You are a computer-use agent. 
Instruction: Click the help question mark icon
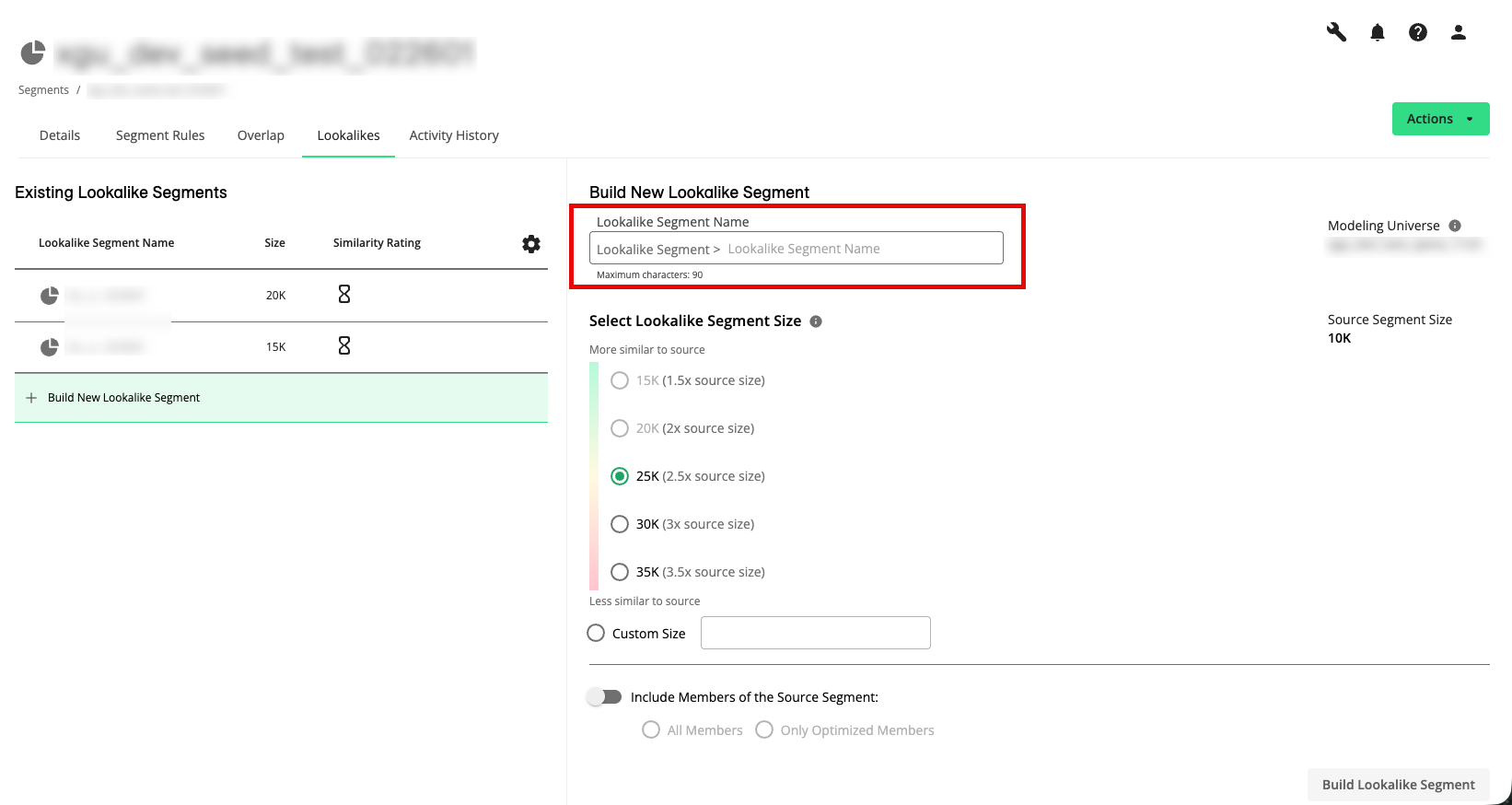1418,32
